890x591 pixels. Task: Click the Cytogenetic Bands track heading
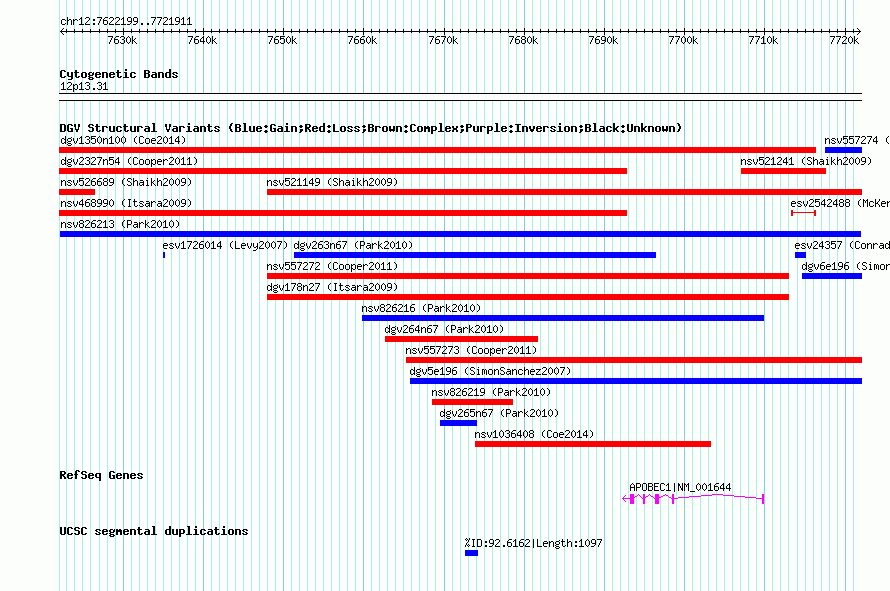119,74
